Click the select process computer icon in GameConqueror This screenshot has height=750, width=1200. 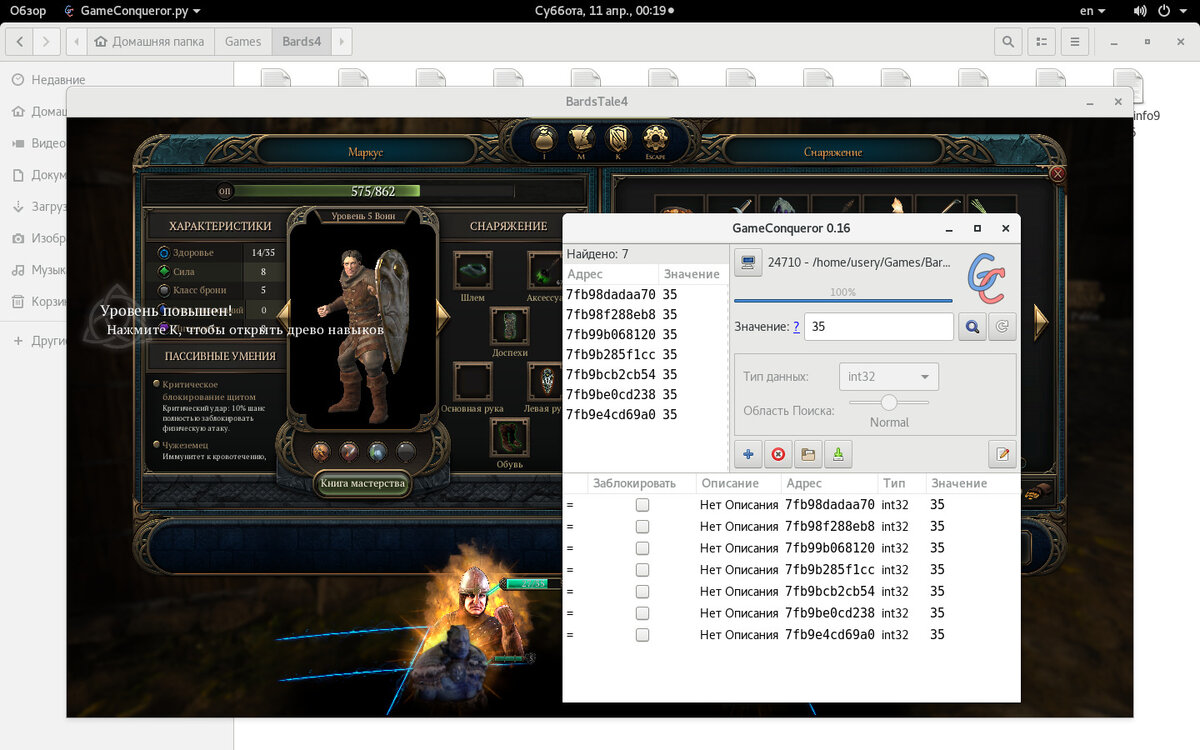pos(747,263)
